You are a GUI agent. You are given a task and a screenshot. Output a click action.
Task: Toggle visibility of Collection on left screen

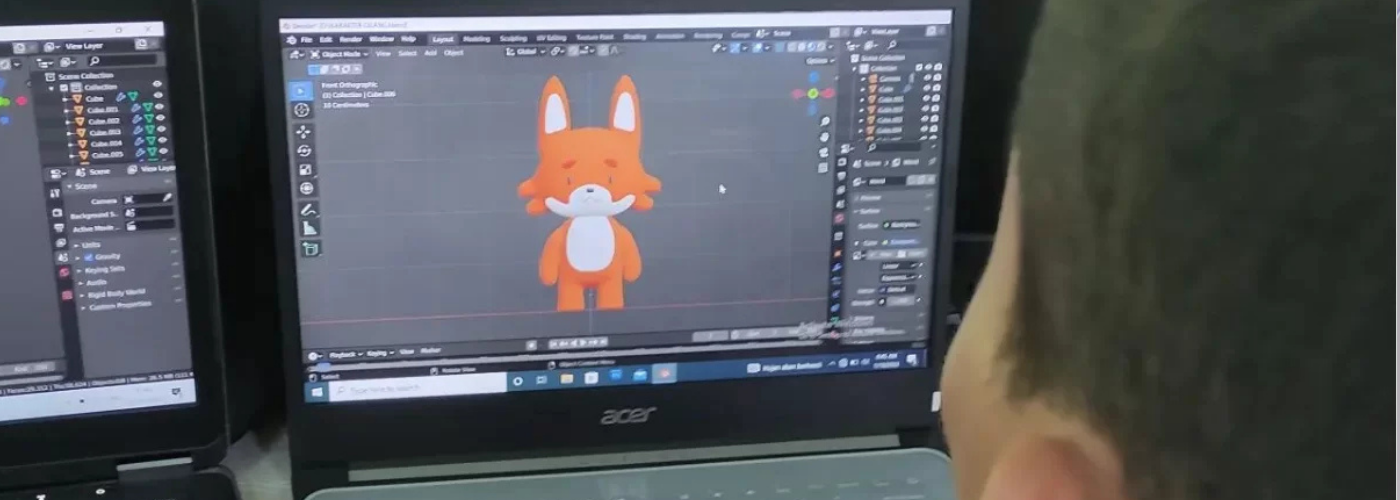pos(157,86)
